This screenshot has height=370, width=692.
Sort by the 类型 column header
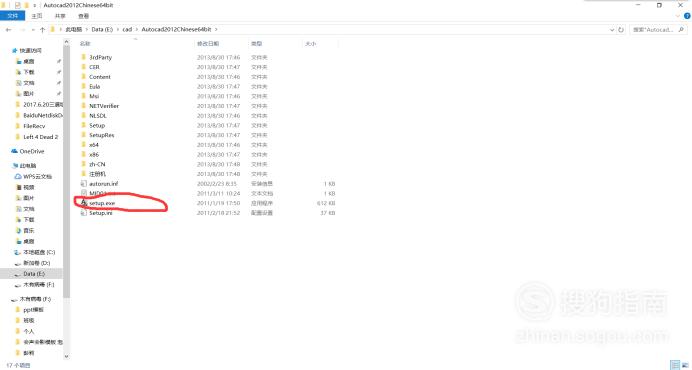pos(256,44)
